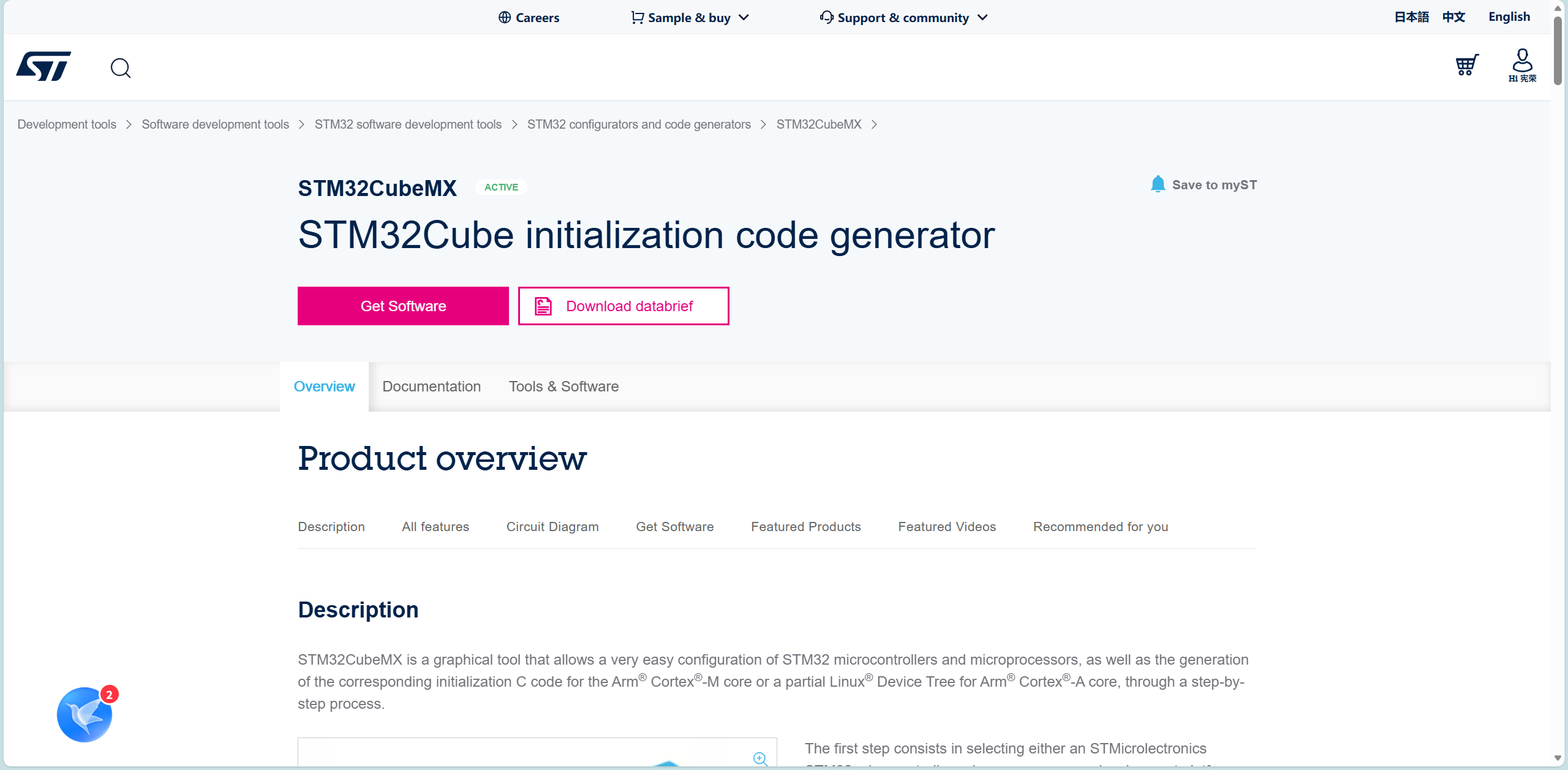Click chevron after Development tools breadcrumb
Image resolution: width=1568 pixels, height=770 pixels.
[129, 124]
